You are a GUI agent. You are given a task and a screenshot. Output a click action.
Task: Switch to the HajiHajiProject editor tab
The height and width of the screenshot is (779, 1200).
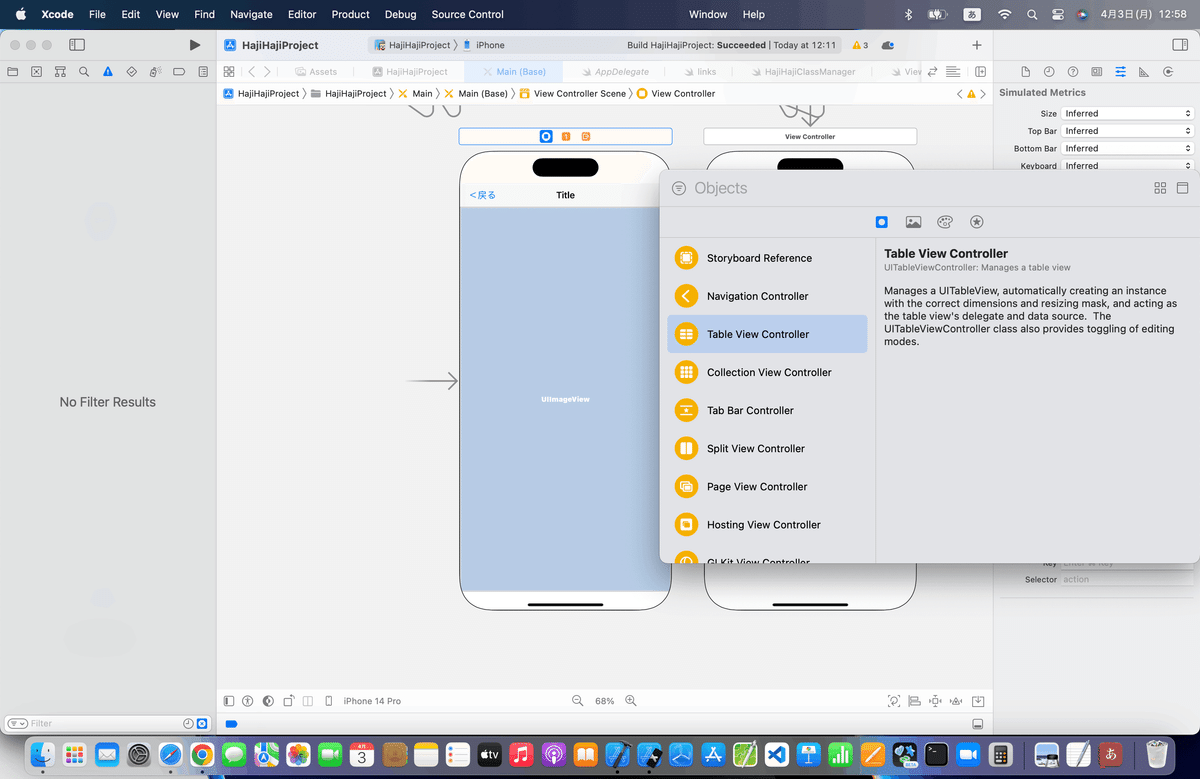[410, 72]
